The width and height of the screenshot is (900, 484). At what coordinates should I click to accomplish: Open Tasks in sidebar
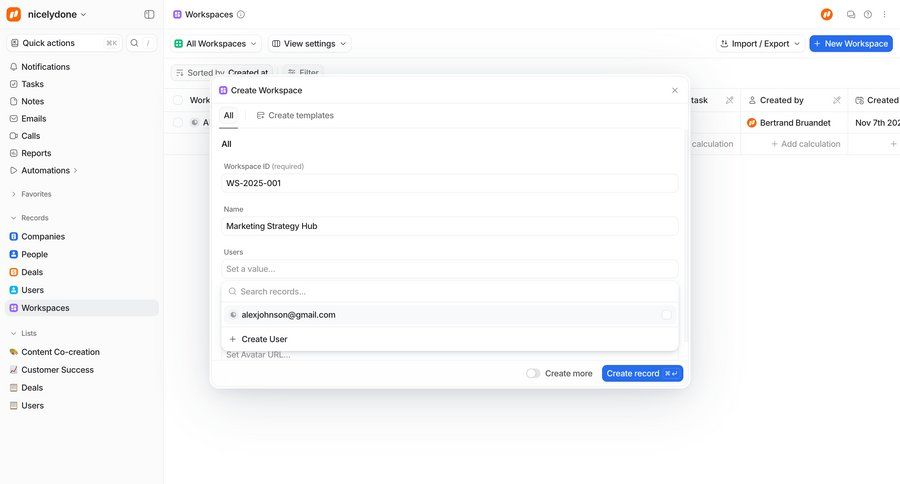(32, 84)
